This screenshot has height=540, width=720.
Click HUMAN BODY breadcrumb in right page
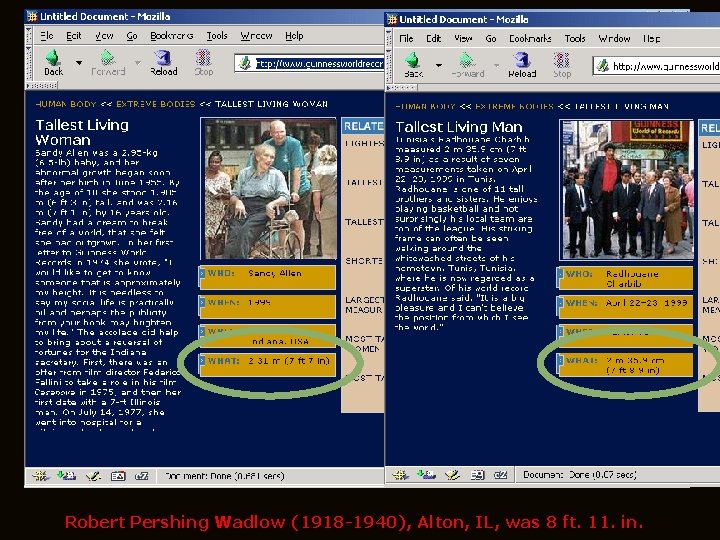(x=426, y=107)
